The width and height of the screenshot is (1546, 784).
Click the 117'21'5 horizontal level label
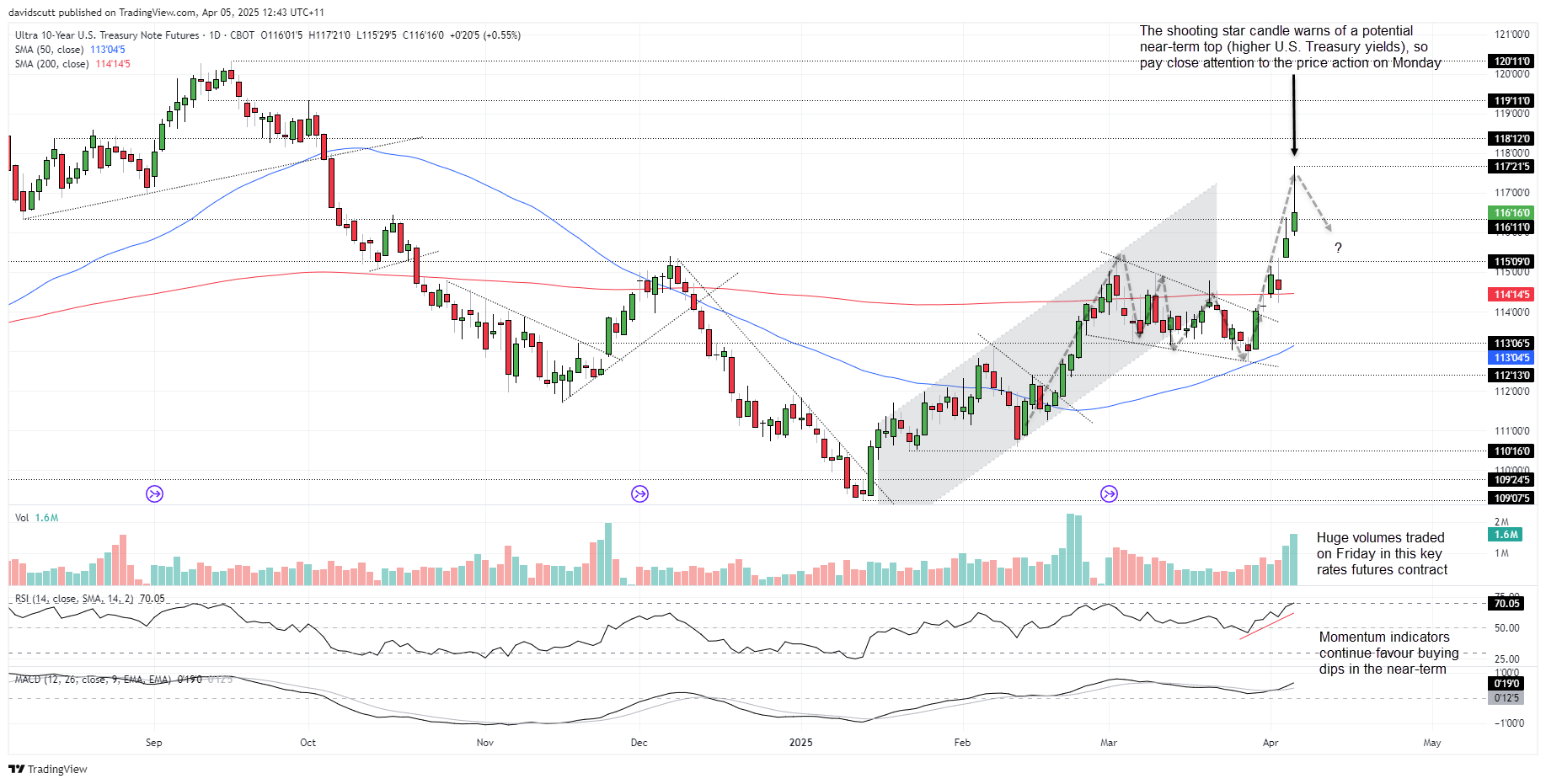pos(1511,166)
